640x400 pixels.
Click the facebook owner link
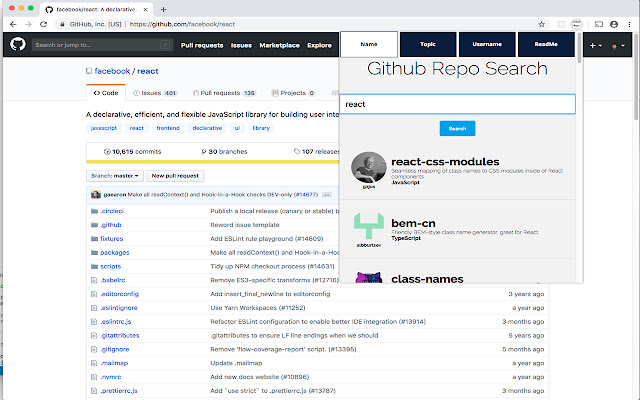[112, 71]
